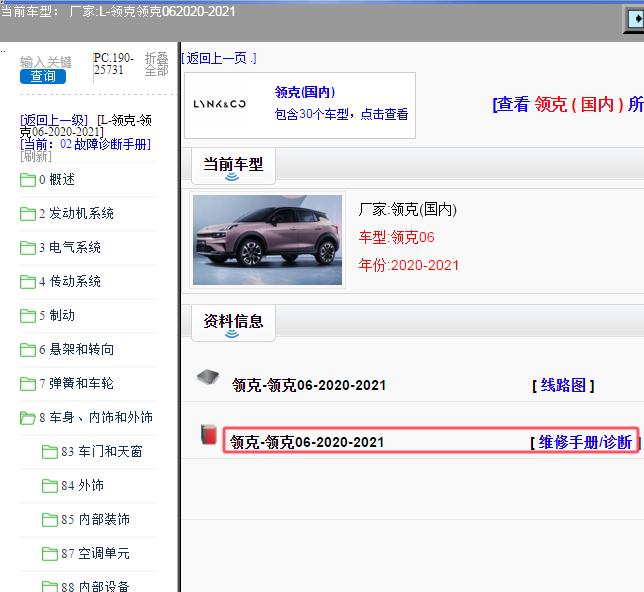Image resolution: width=644 pixels, height=592 pixels.
Task: Click folder icon for 84 外饰
Action: click(50, 486)
